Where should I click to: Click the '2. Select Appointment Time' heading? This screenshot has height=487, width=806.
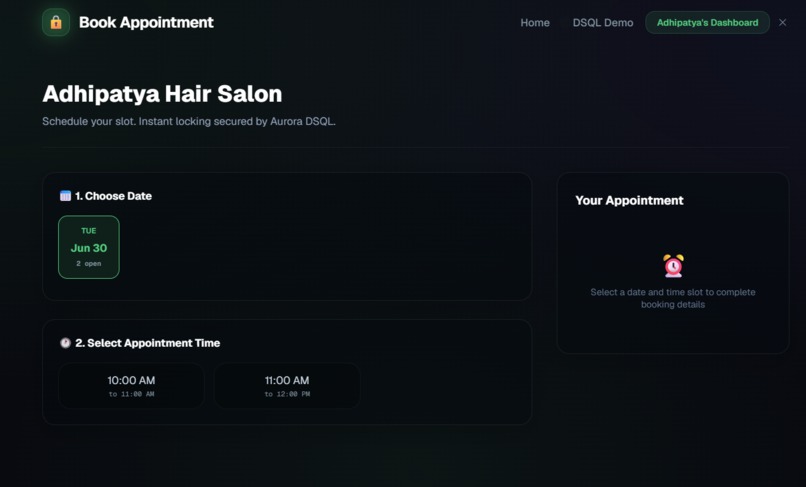pos(148,343)
